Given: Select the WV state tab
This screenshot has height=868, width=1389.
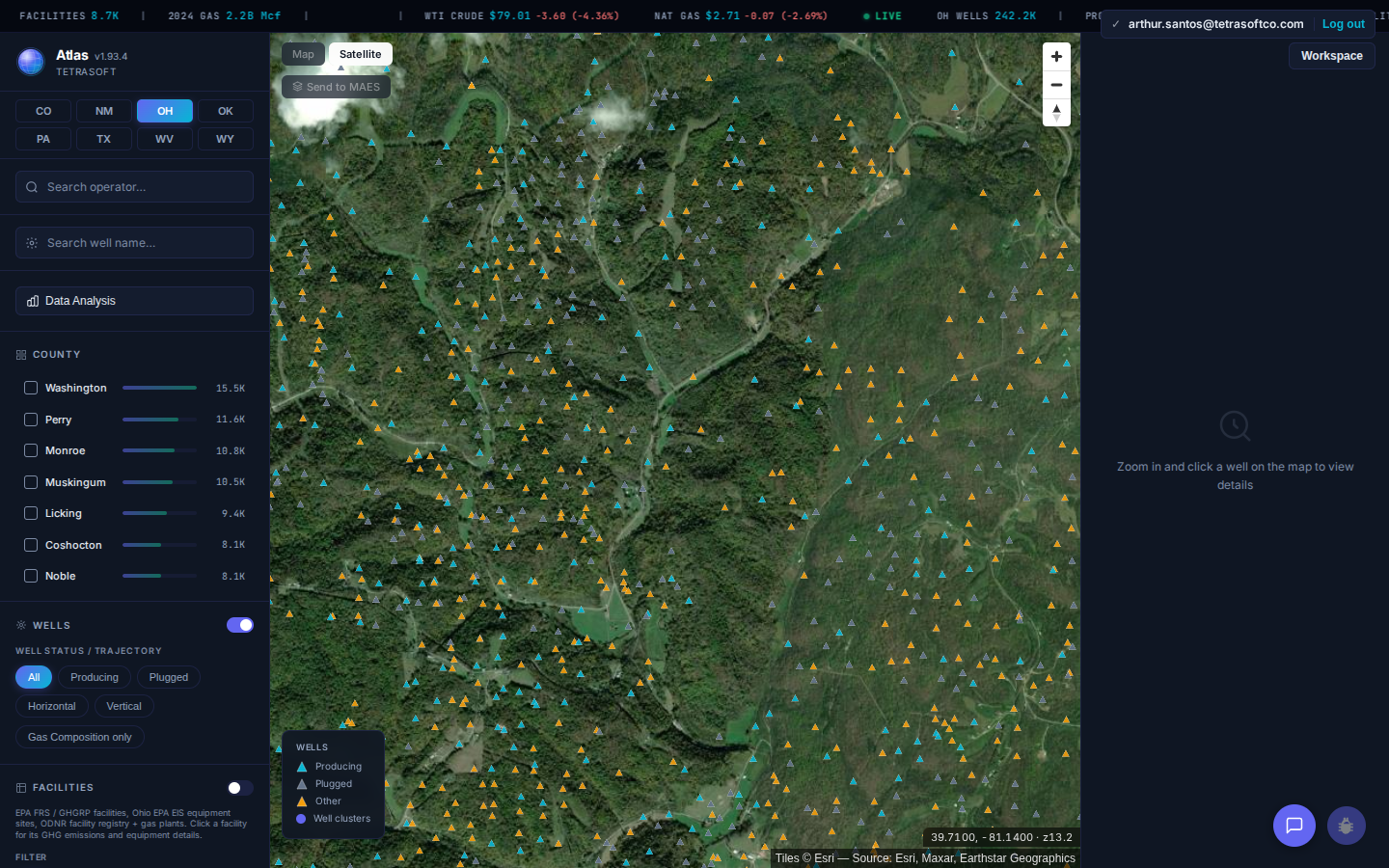Looking at the screenshot, I should coord(165,139).
